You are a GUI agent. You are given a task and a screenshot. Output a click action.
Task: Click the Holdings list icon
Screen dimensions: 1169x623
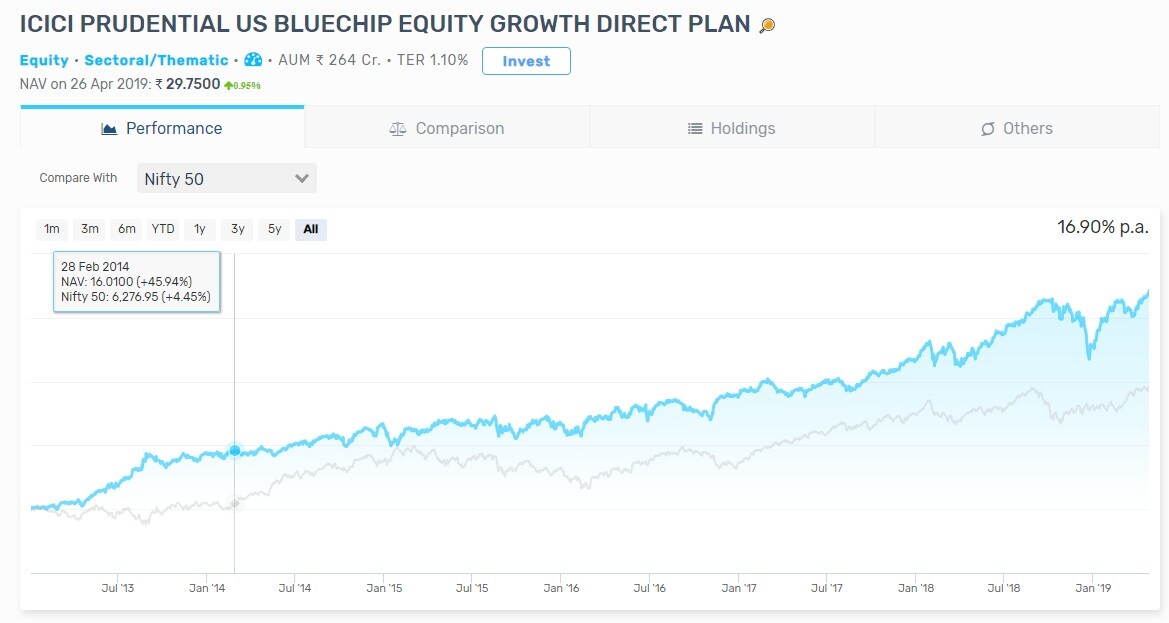tap(695, 129)
